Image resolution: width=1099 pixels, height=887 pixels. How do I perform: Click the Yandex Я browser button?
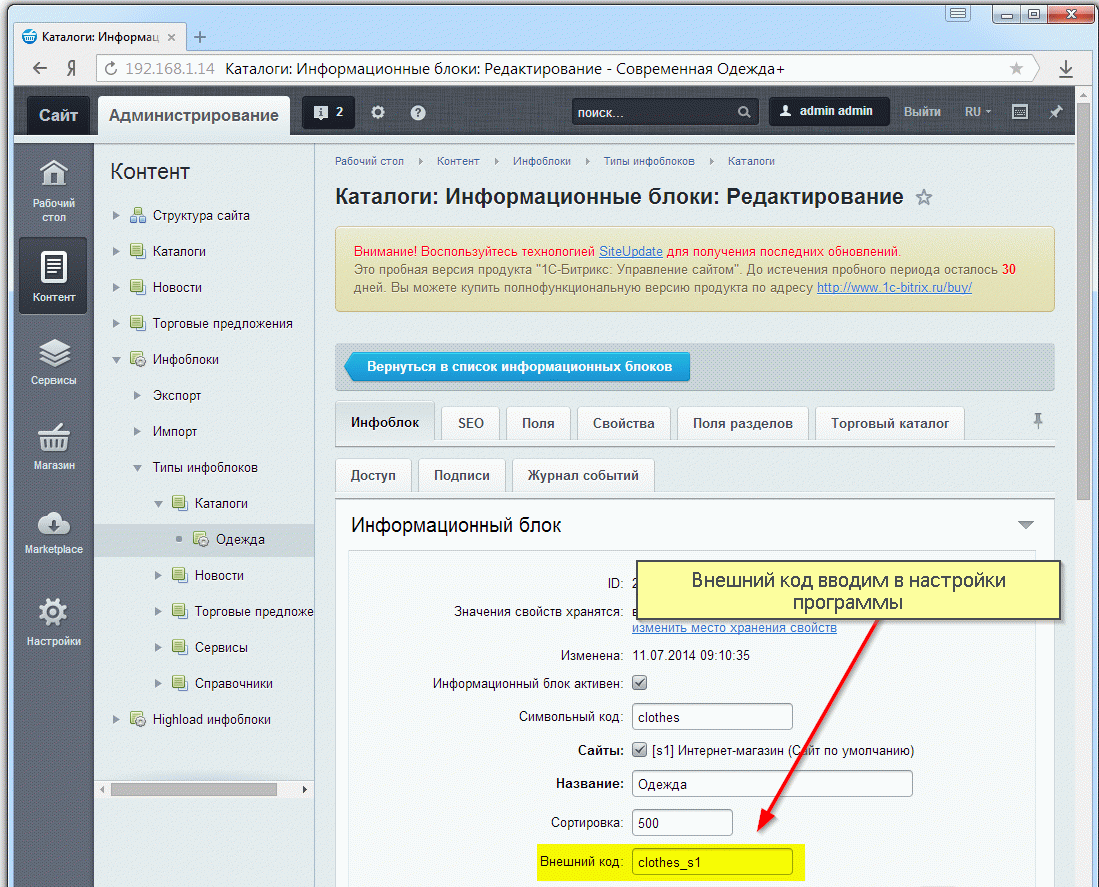pos(71,68)
